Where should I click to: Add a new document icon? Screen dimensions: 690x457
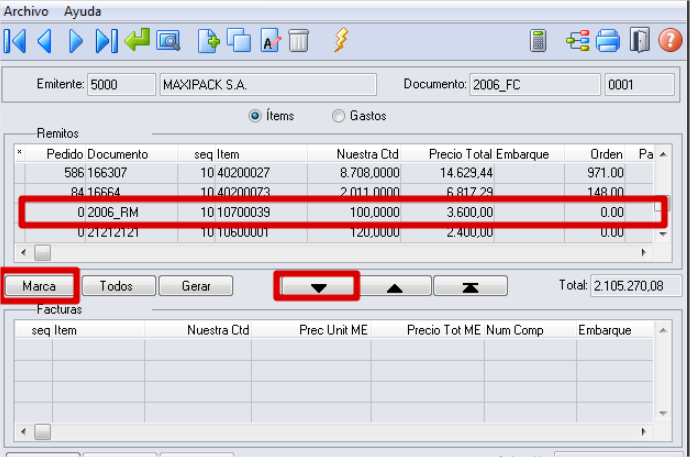[x=209, y=41]
